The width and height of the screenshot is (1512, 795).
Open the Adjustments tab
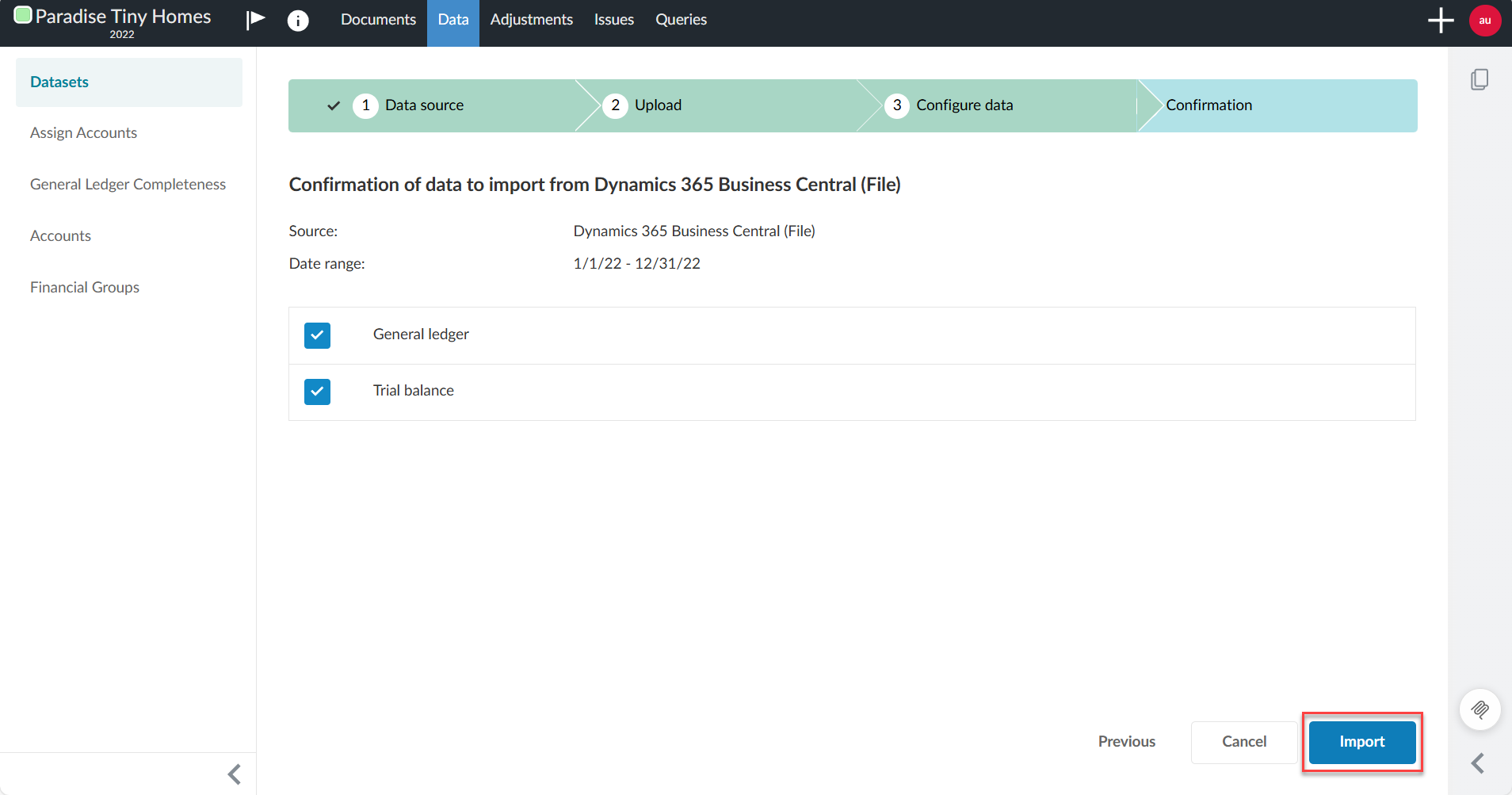531,20
